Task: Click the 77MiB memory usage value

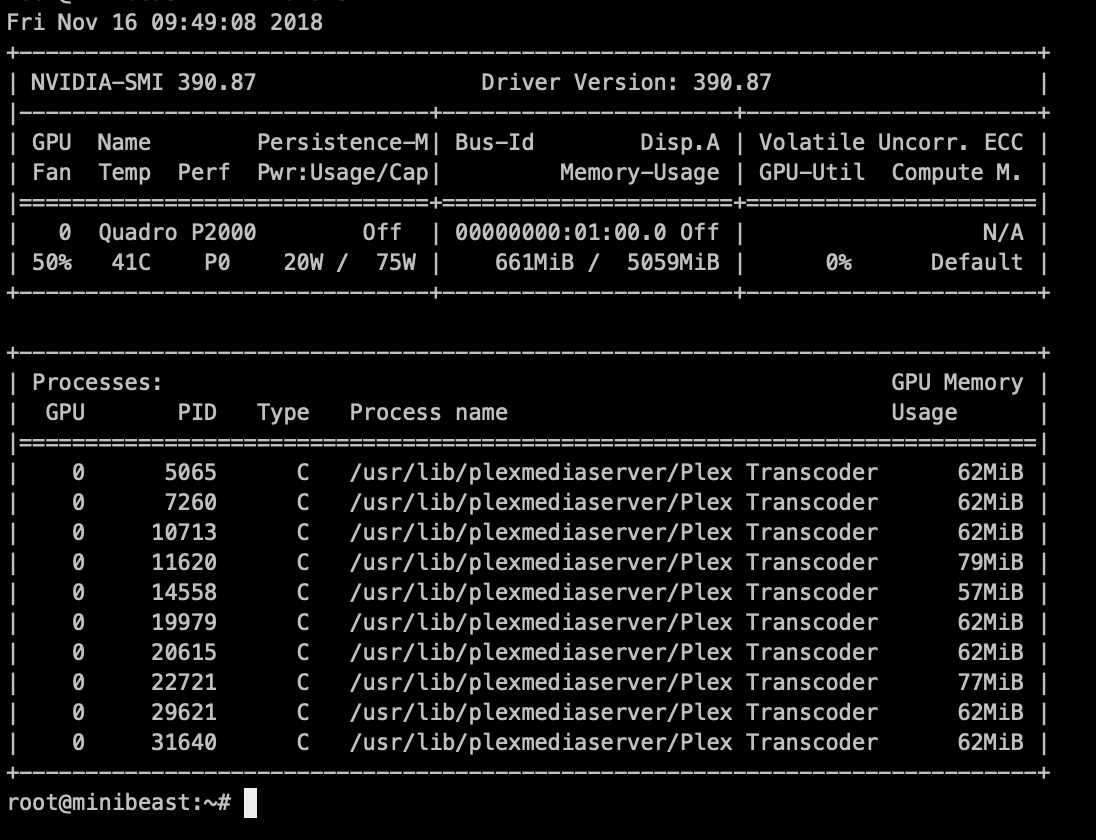Action: pyautogui.click(x=990, y=682)
